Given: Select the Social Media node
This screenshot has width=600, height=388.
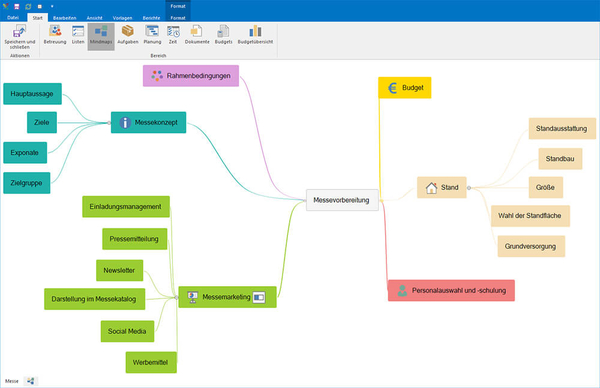Looking at the screenshot, I should [x=127, y=331].
